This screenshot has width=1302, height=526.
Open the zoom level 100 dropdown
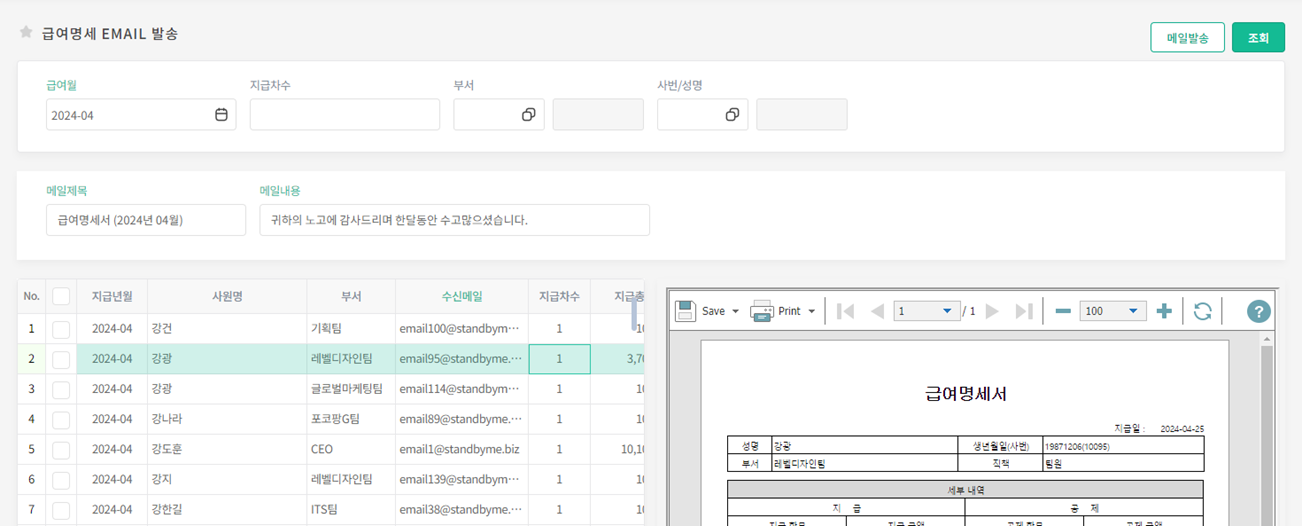pyautogui.click(x=1132, y=311)
